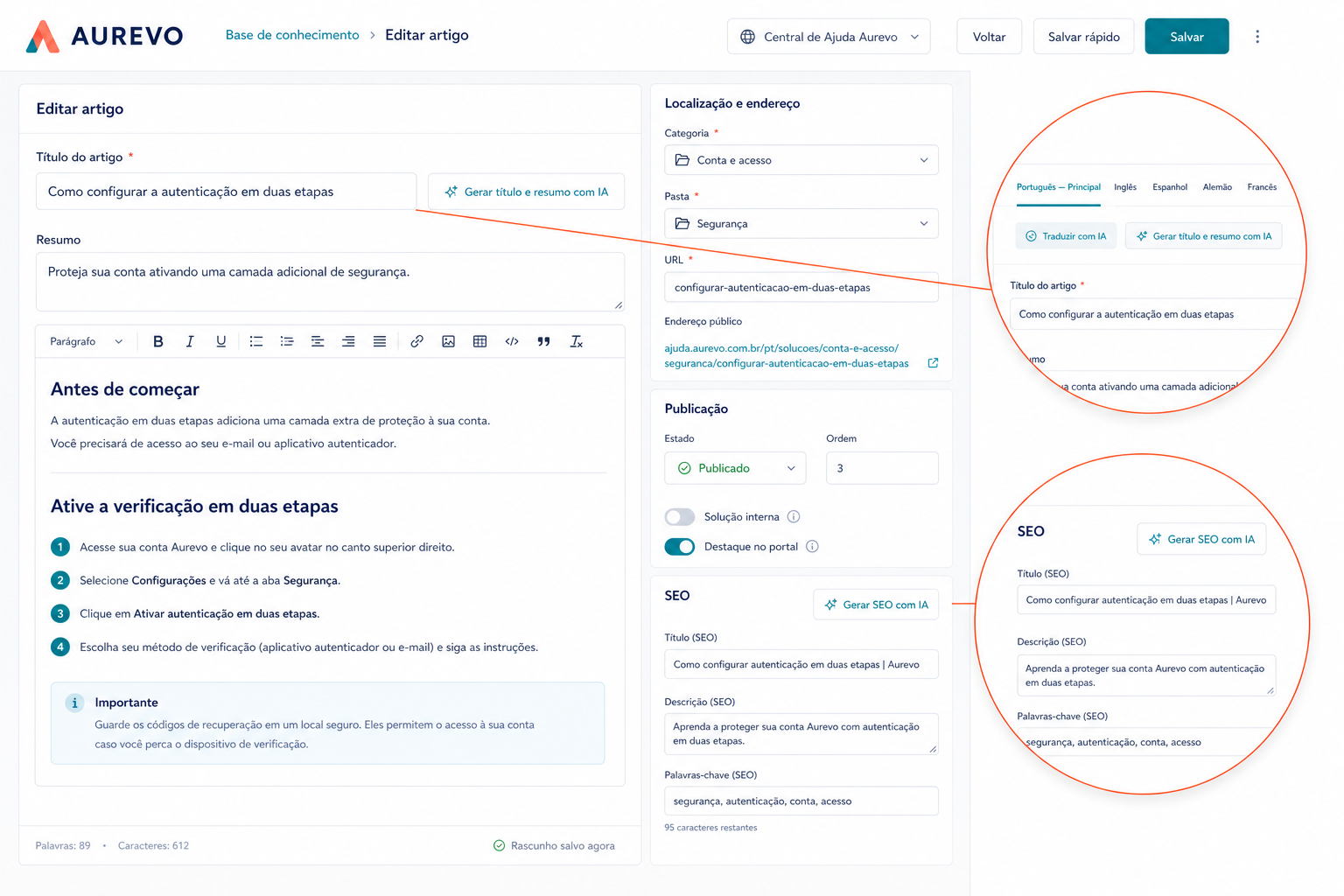Show the info tooltip beside Destaque no portal
The width and height of the screenshot is (1344, 896).
click(x=812, y=546)
